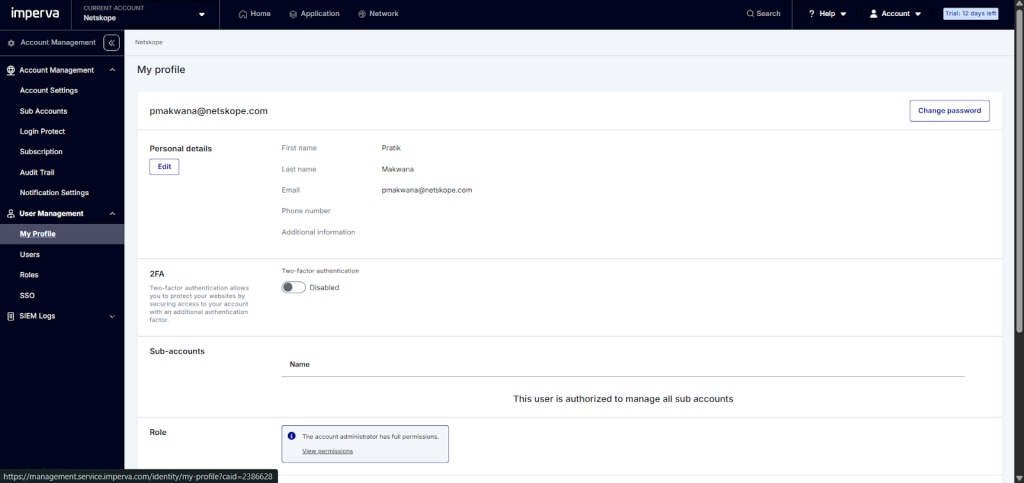Open SSO in sidebar
The image size is (1024, 483).
pyautogui.click(x=27, y=295)
